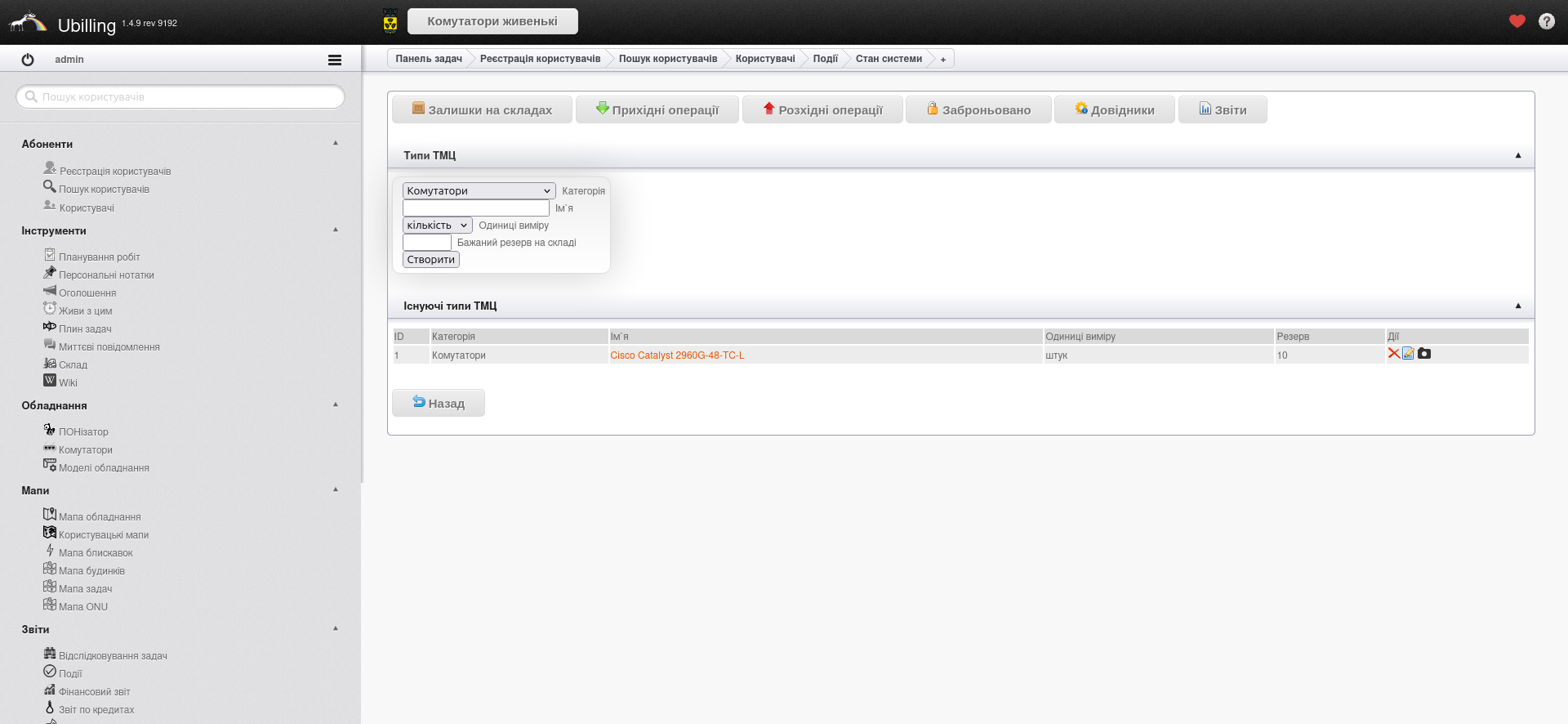
Task: Open Cisco Catalyst 2960G-48-TC-L link
Action: tap(677, 355)
